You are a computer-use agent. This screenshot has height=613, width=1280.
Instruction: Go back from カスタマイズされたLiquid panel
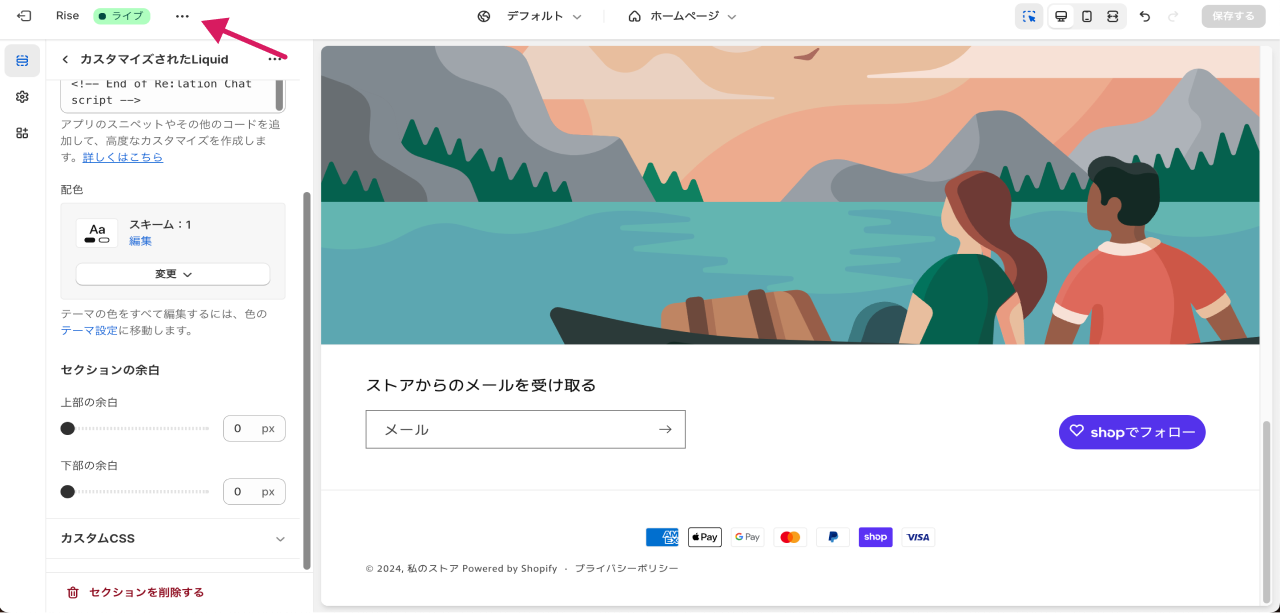[x=66, y=60]
